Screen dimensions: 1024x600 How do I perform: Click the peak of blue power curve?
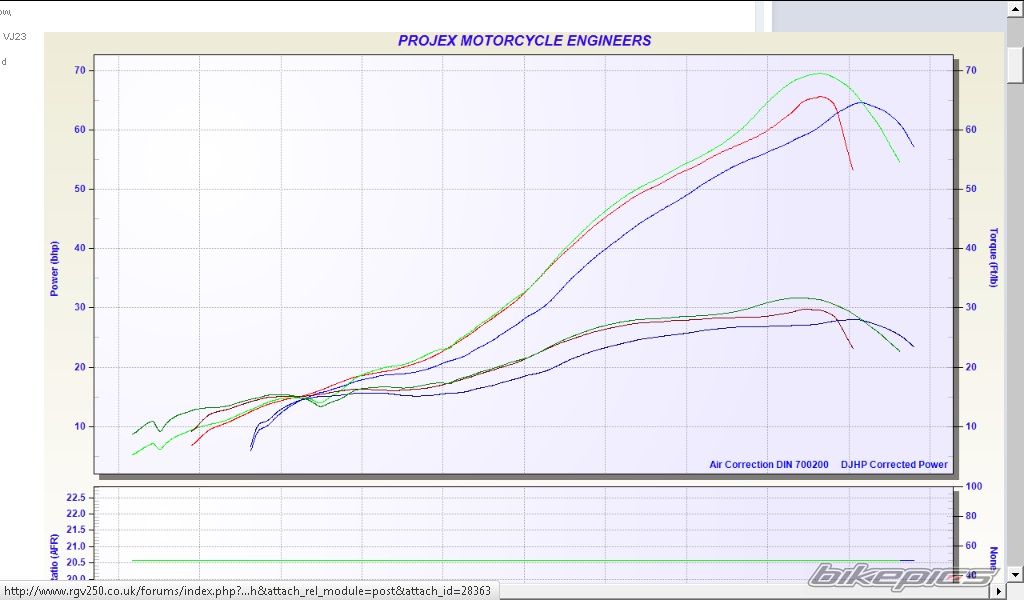(x=861, y=102)
